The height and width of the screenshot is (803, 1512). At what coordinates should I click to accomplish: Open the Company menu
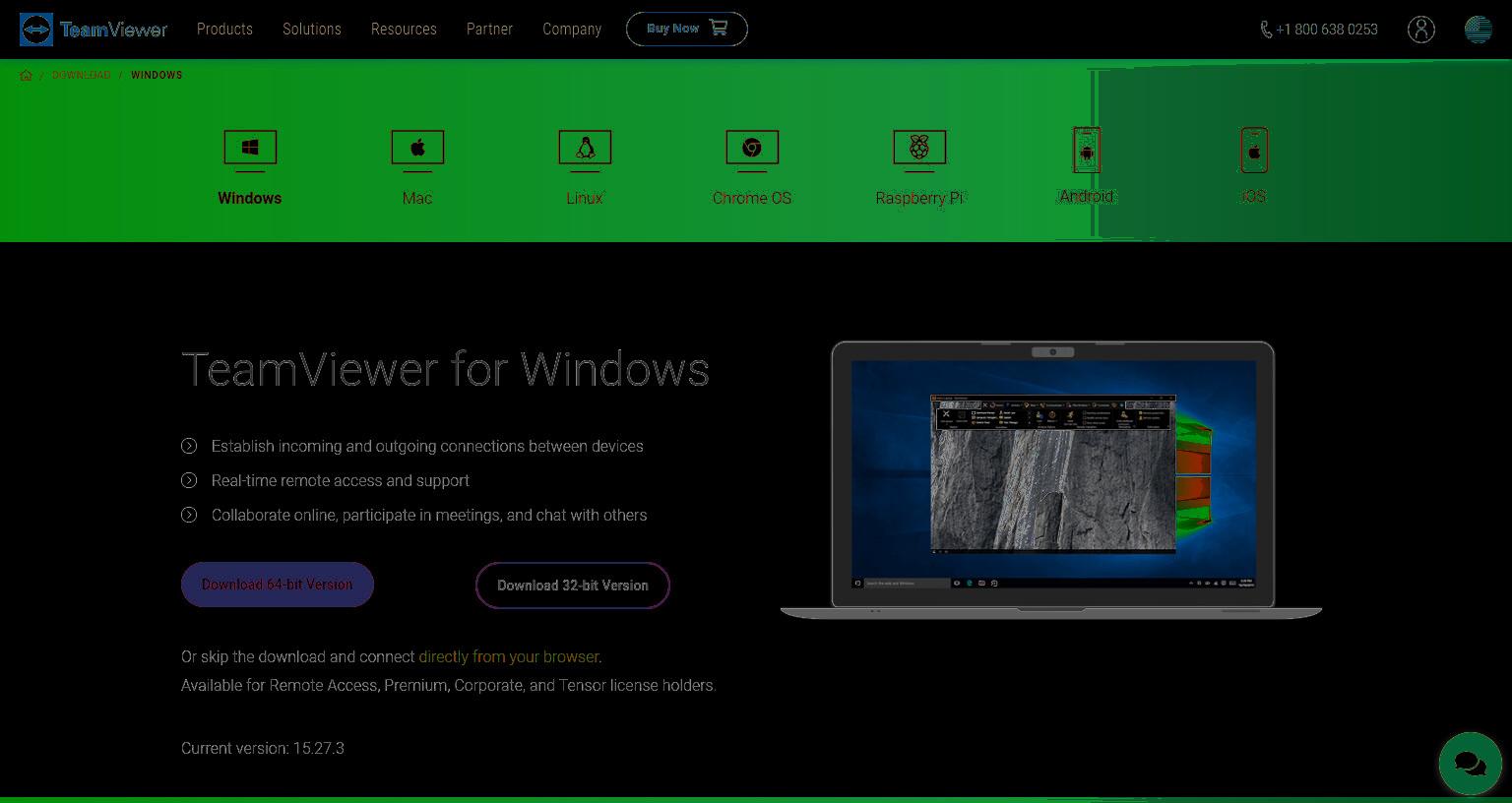(x=572, y=30)
